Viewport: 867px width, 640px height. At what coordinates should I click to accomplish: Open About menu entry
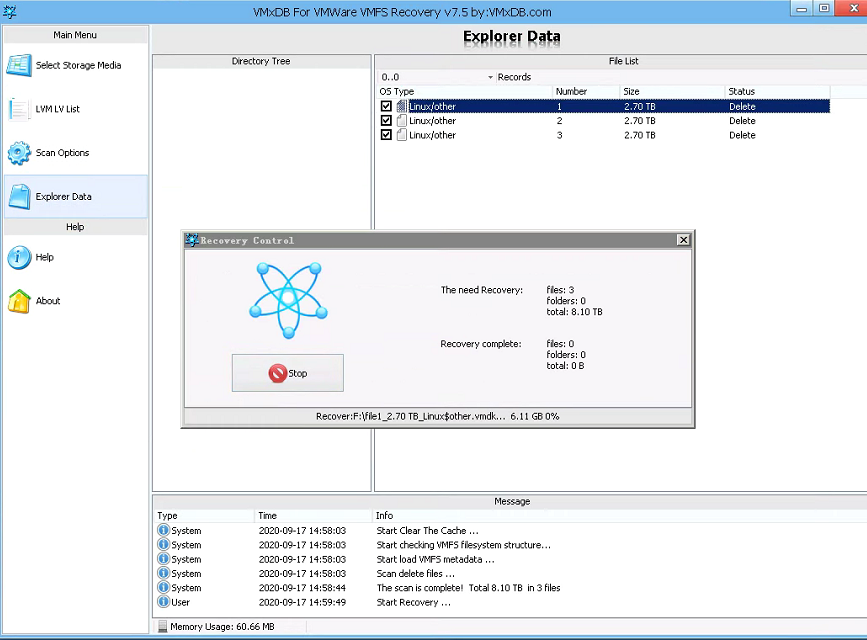[76, 301]
